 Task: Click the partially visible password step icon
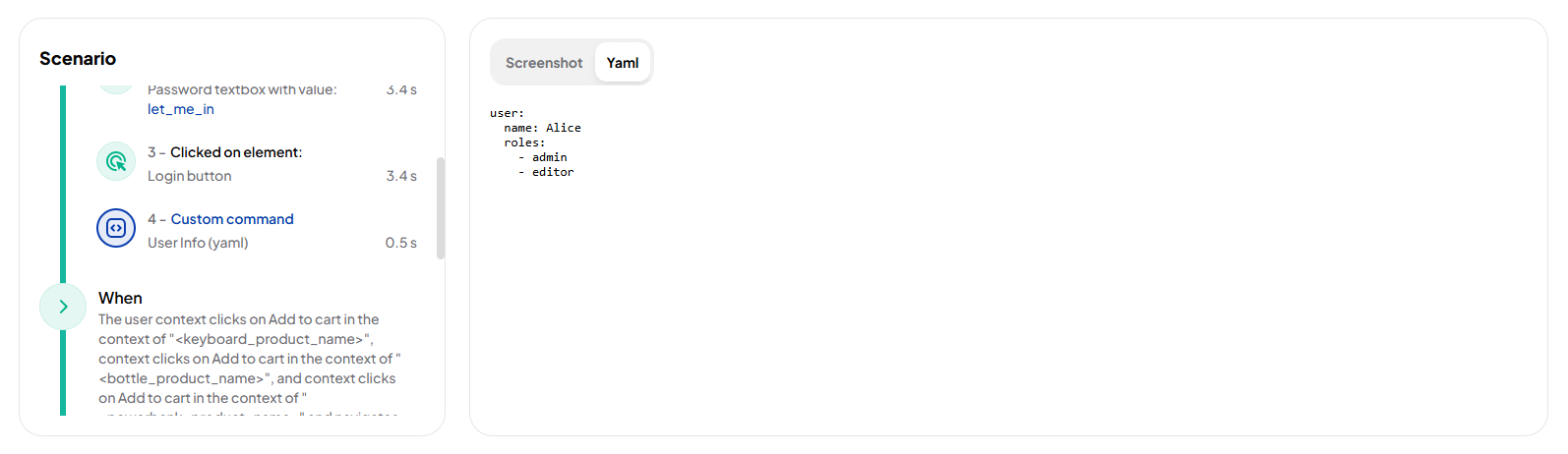pos(116,89)
